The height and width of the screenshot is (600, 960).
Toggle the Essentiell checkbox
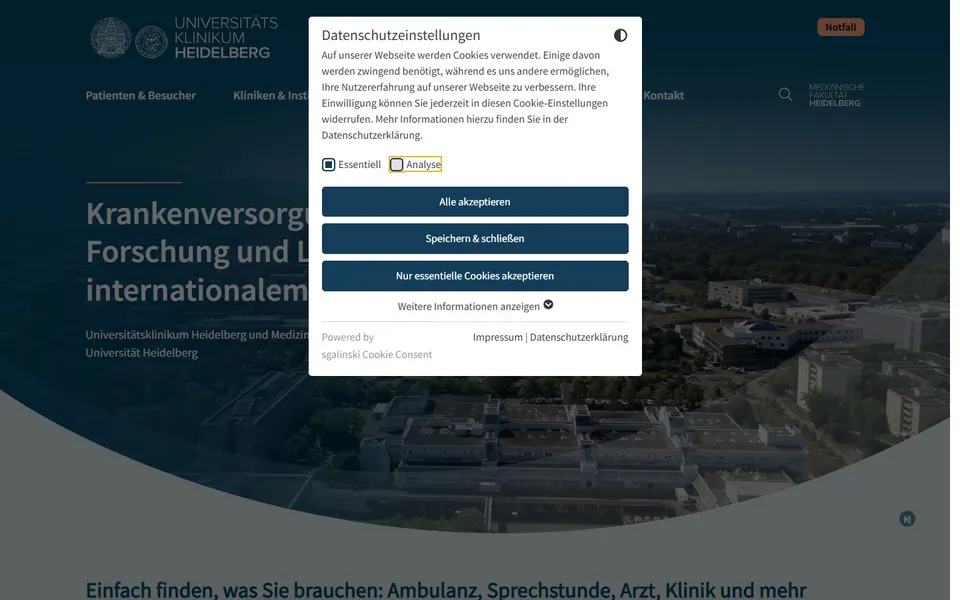coord(329,165)
